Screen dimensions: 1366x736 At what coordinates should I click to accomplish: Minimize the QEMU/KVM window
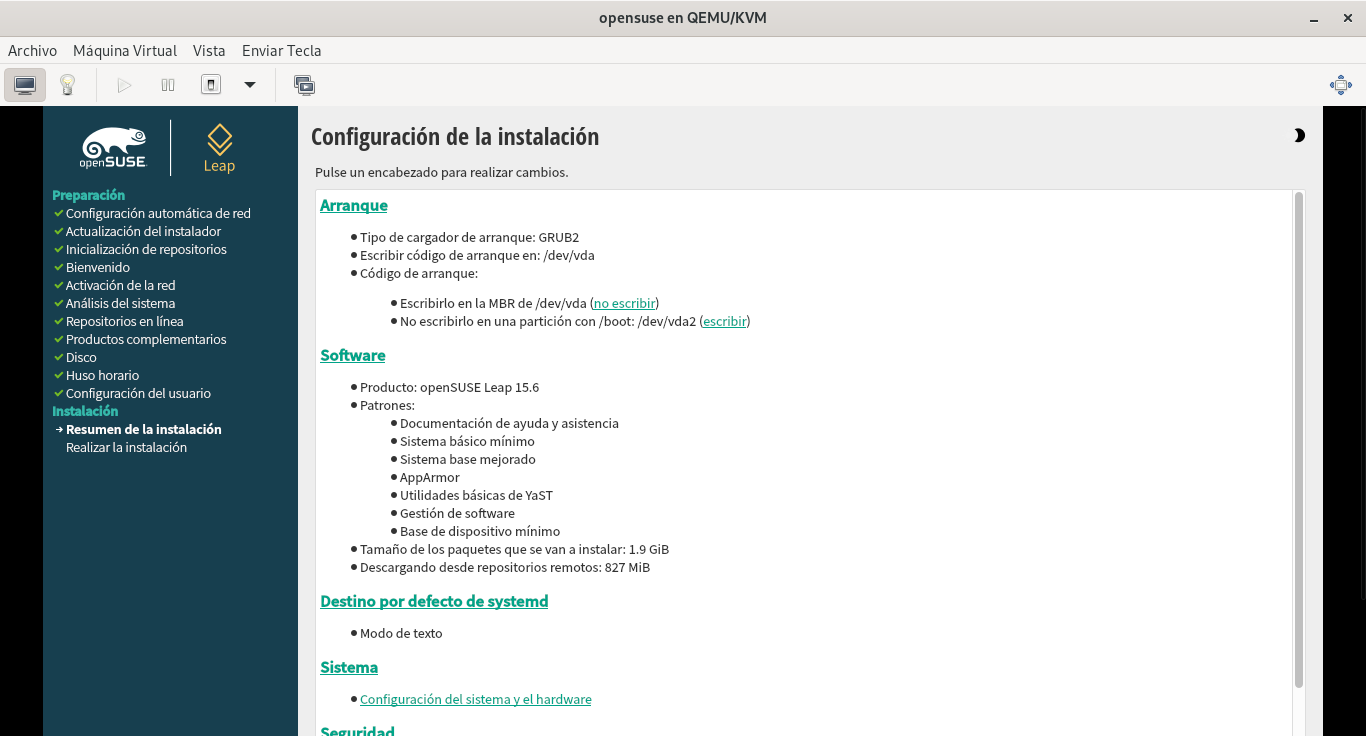(1312, 18)
